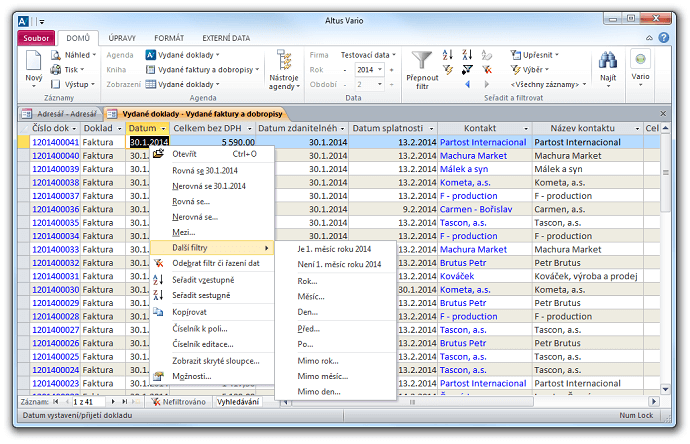Click the previous record blue arrow in ribbon
The width and height of the screenshot is (690, 444).
467,84
